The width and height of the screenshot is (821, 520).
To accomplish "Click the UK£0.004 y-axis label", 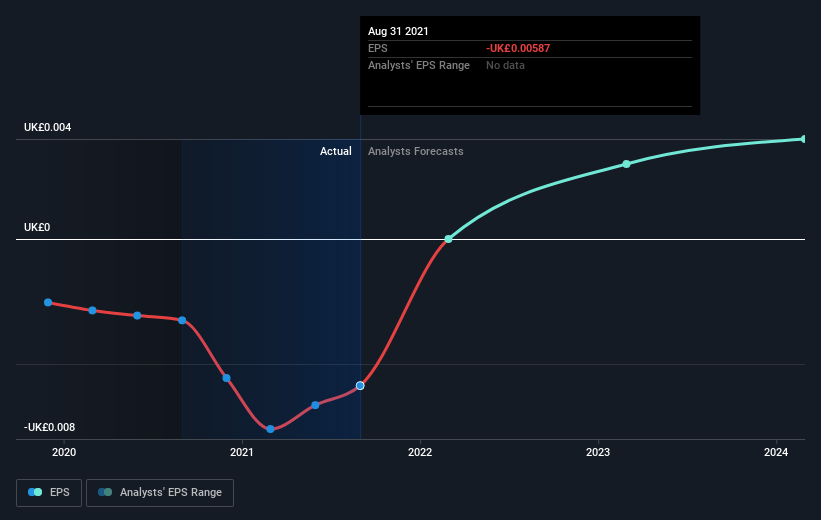I will (48, 127).
